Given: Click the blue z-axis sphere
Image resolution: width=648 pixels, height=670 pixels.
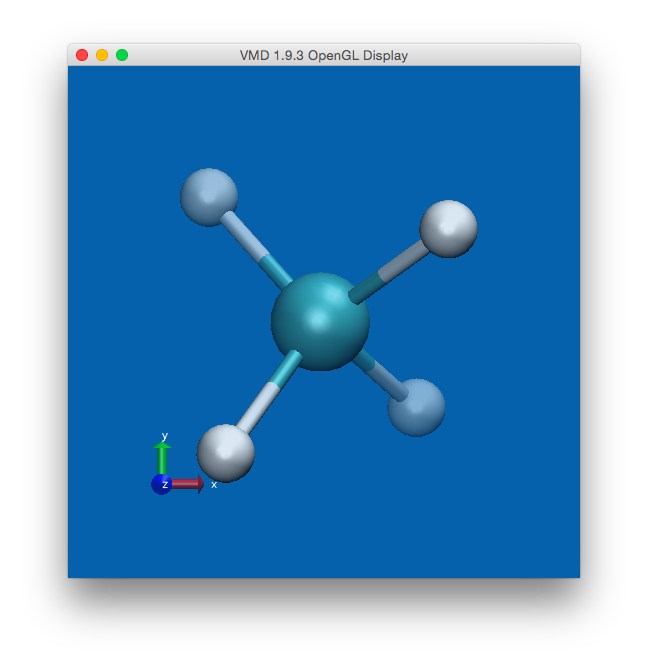Looking at the screenshot, I should pos(161,484).
